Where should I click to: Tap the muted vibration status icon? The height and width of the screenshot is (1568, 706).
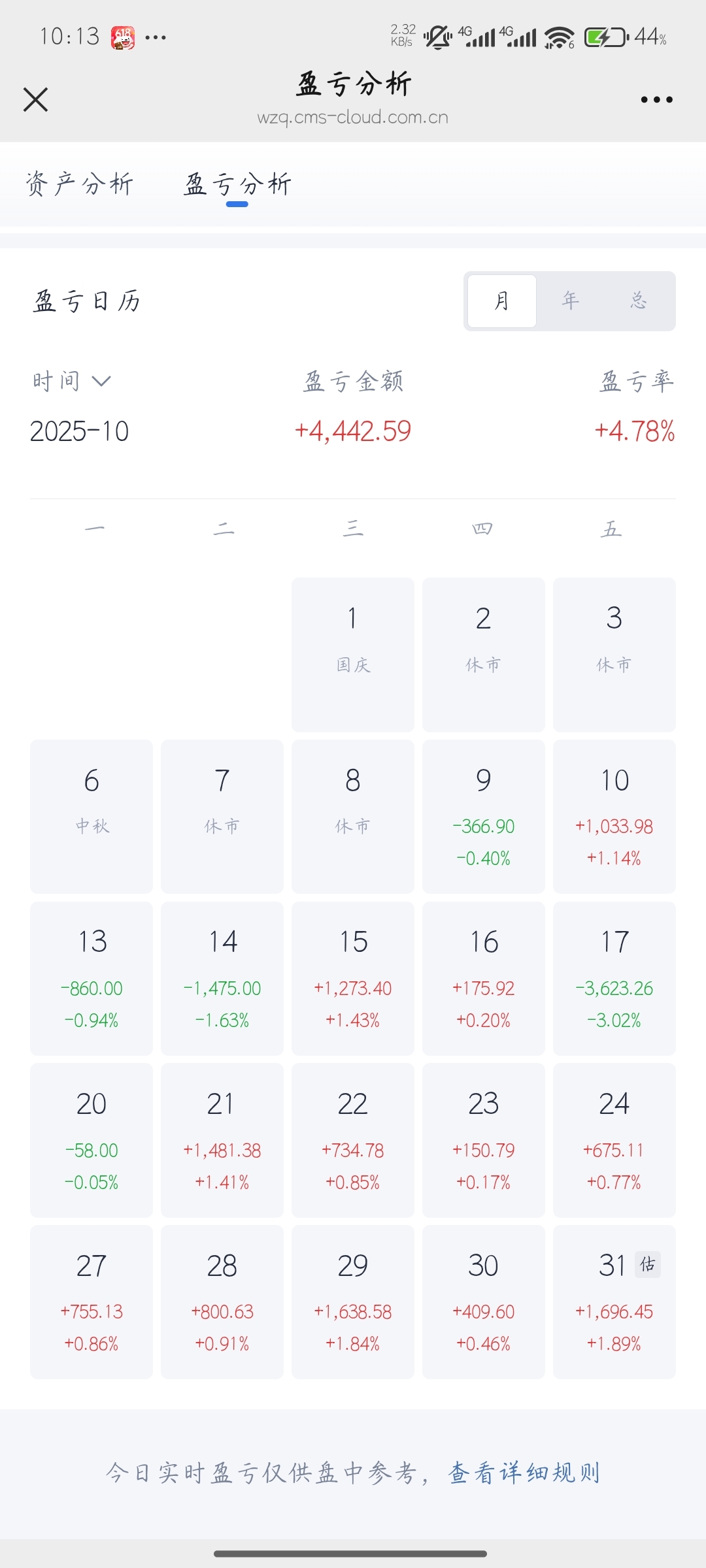pyautogui.click(x=437, y=37)
